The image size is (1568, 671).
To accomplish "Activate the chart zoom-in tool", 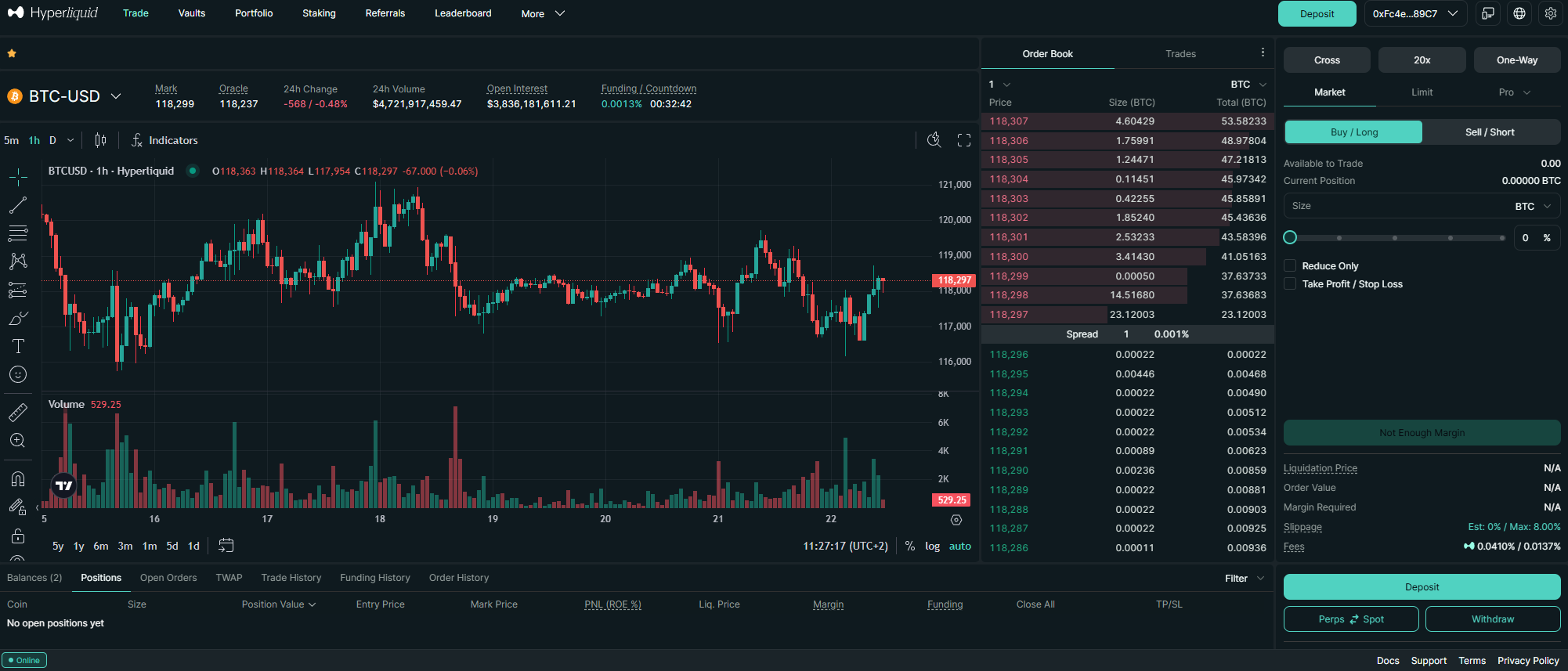I will [x=18, y=440].
